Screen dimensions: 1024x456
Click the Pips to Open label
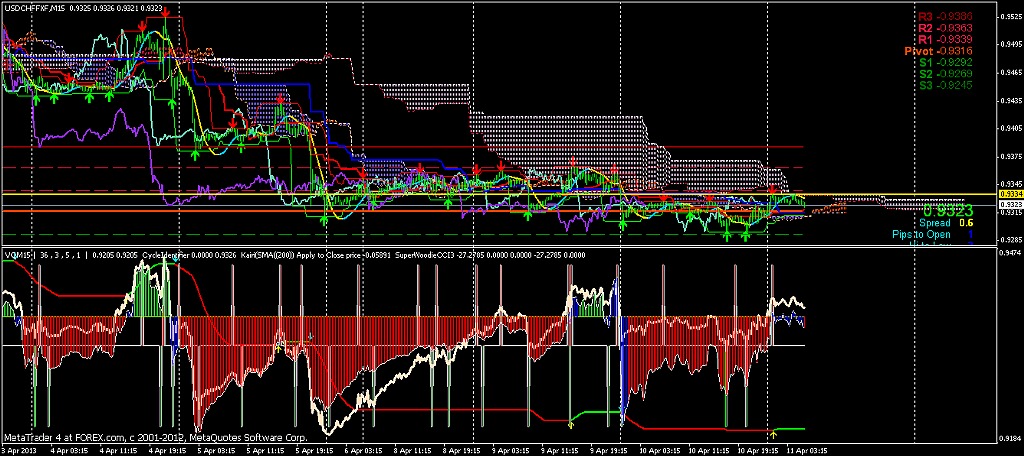tap(921, 234)
